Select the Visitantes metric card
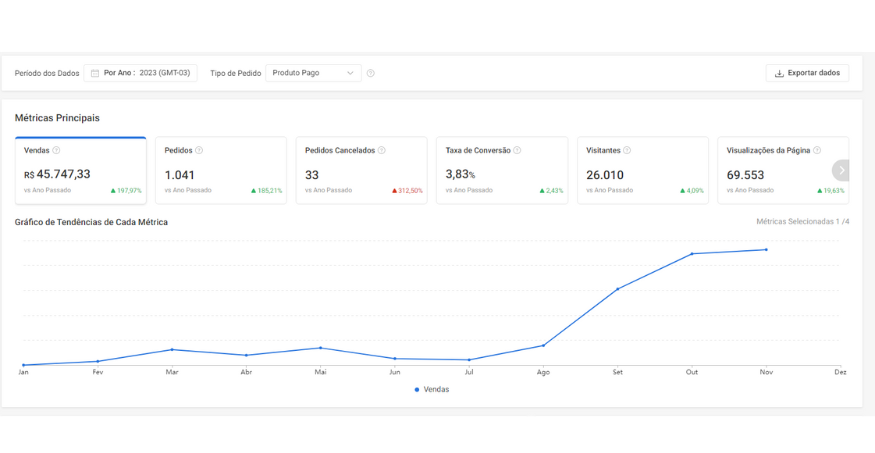 (x=643, y=170)
